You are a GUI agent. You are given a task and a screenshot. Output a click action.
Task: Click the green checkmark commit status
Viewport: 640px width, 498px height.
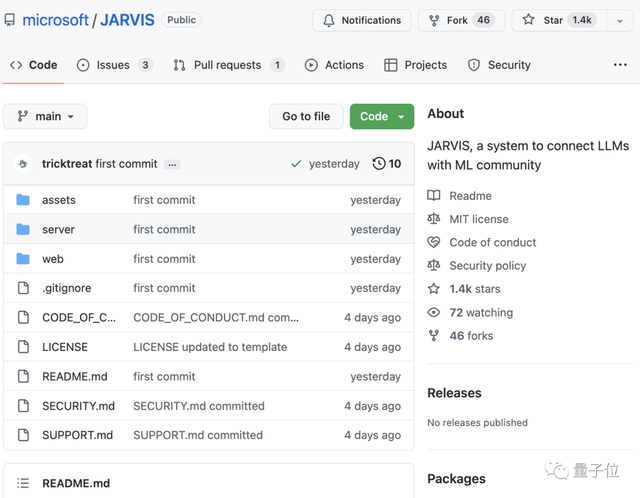click(x=295, y=164)
